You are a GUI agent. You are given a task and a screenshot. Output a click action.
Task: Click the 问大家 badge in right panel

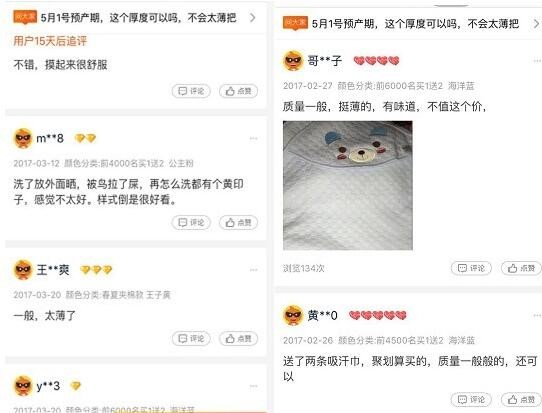[295, 23]
